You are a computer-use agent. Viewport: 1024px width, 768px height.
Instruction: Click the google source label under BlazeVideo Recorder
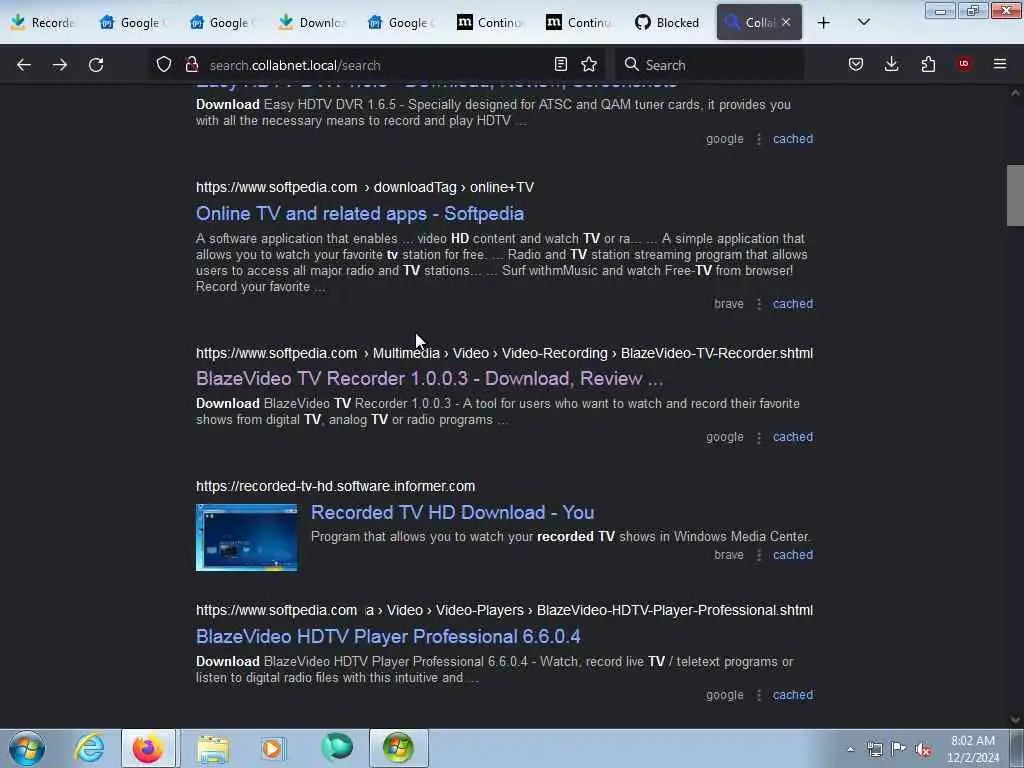(x=724, y=437)
